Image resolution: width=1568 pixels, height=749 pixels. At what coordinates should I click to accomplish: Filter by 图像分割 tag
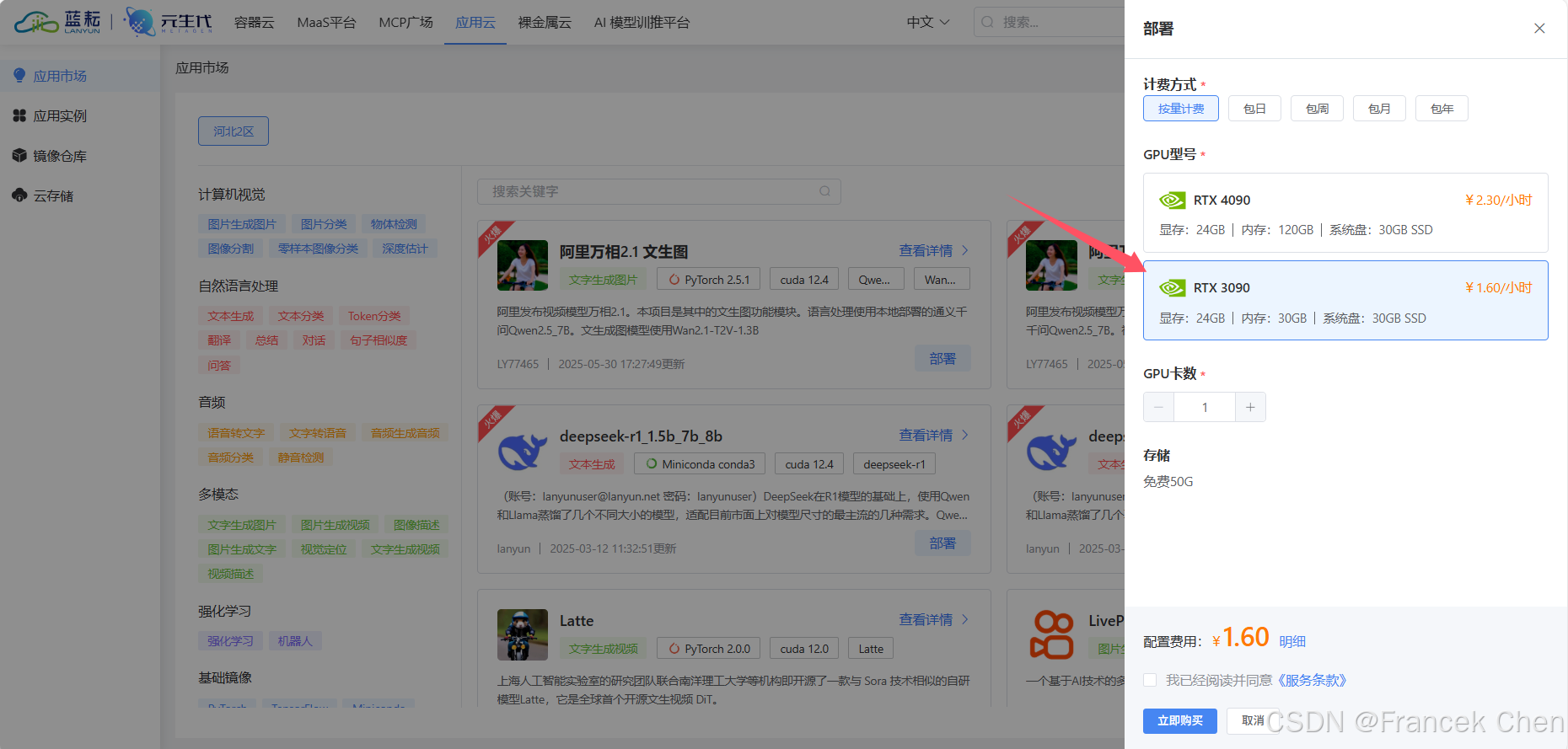click(x=231, y=249)
